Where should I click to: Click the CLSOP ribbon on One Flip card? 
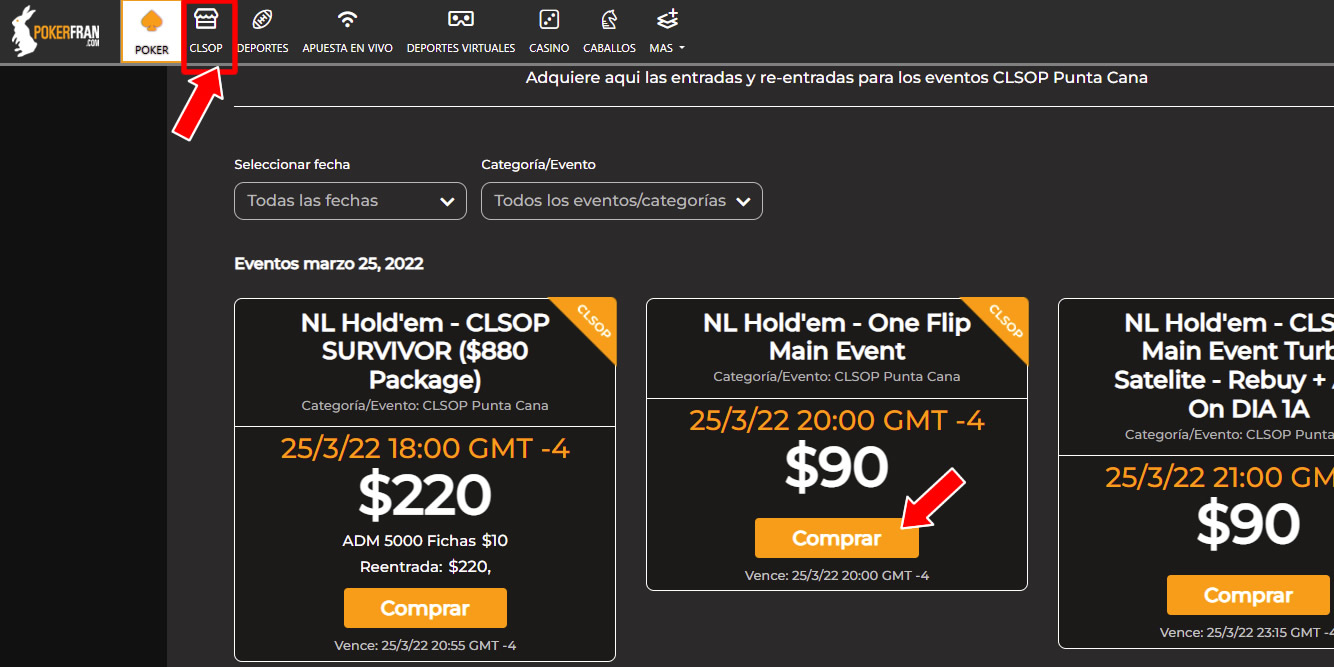(x=1005, y=320)
